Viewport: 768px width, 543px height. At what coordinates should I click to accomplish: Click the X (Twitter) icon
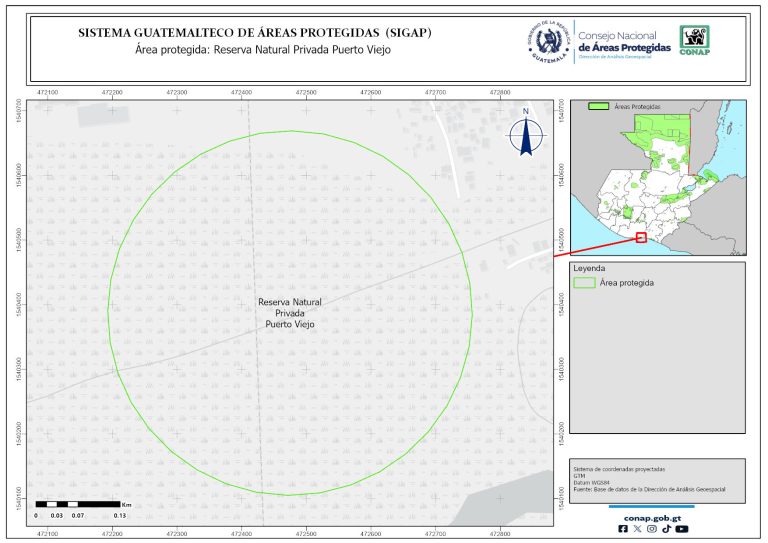click(638, 529)
